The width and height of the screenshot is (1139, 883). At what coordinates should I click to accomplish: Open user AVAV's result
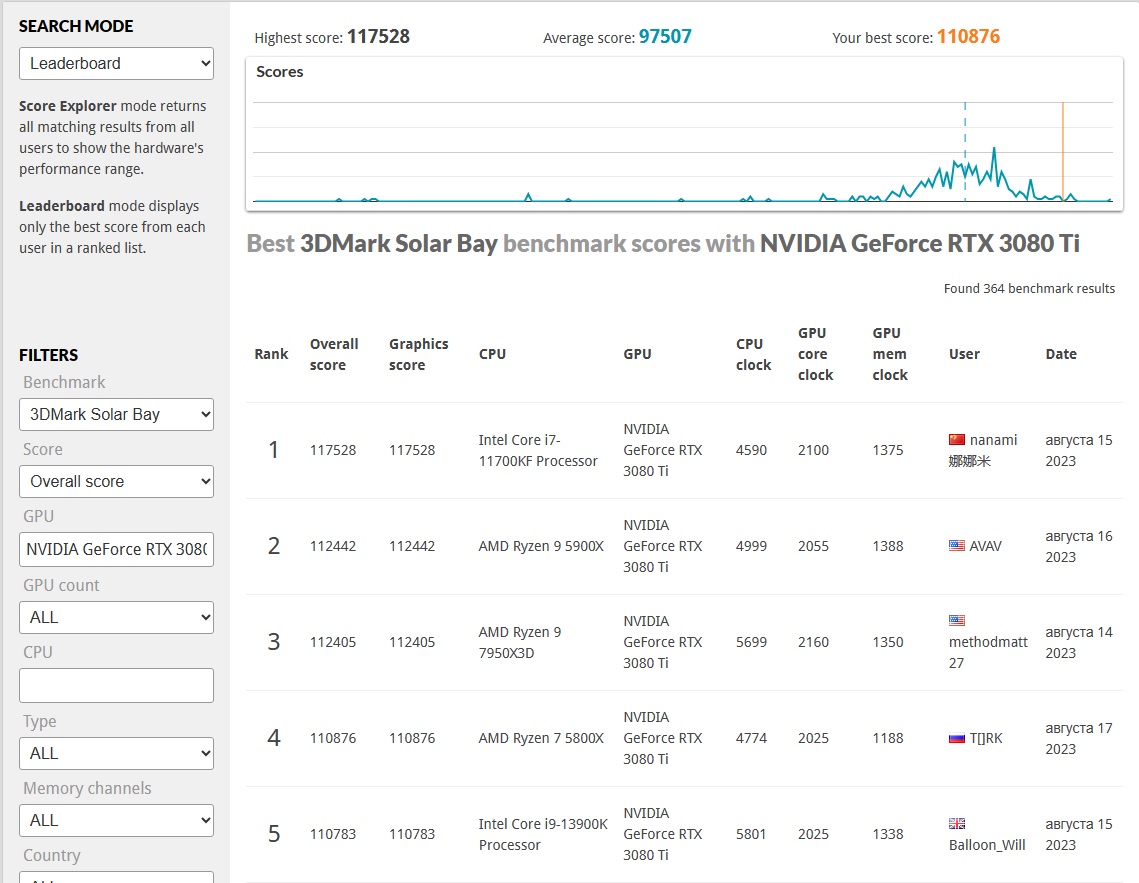(x=985, y=546)
